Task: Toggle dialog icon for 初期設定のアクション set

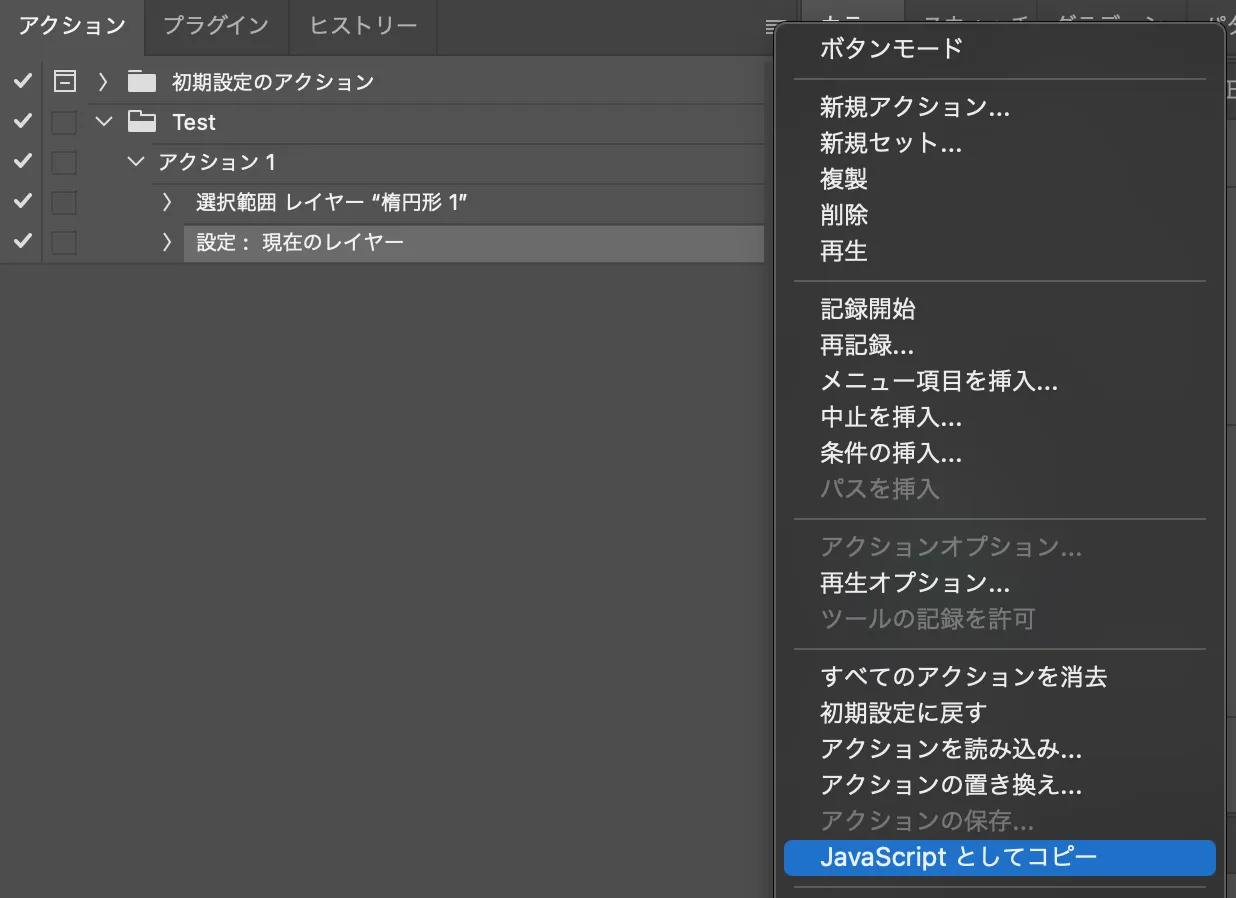Action: (x=64, y=81)
